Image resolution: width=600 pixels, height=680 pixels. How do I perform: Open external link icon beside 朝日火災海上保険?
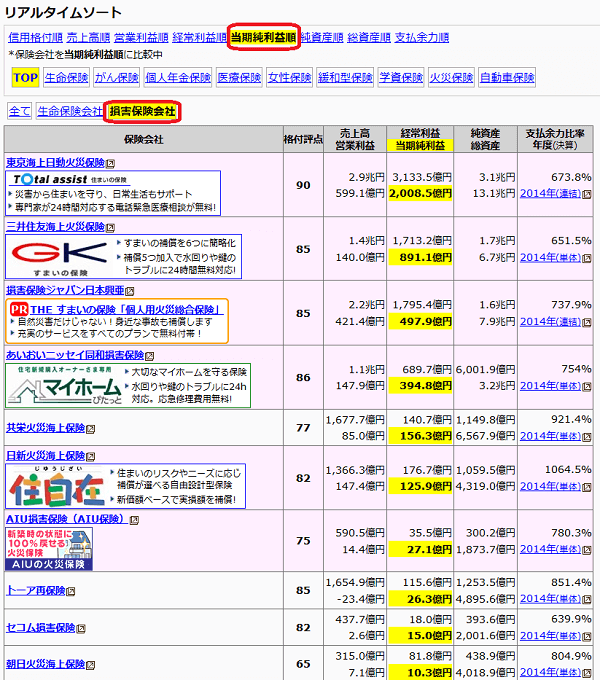[91, 665]
